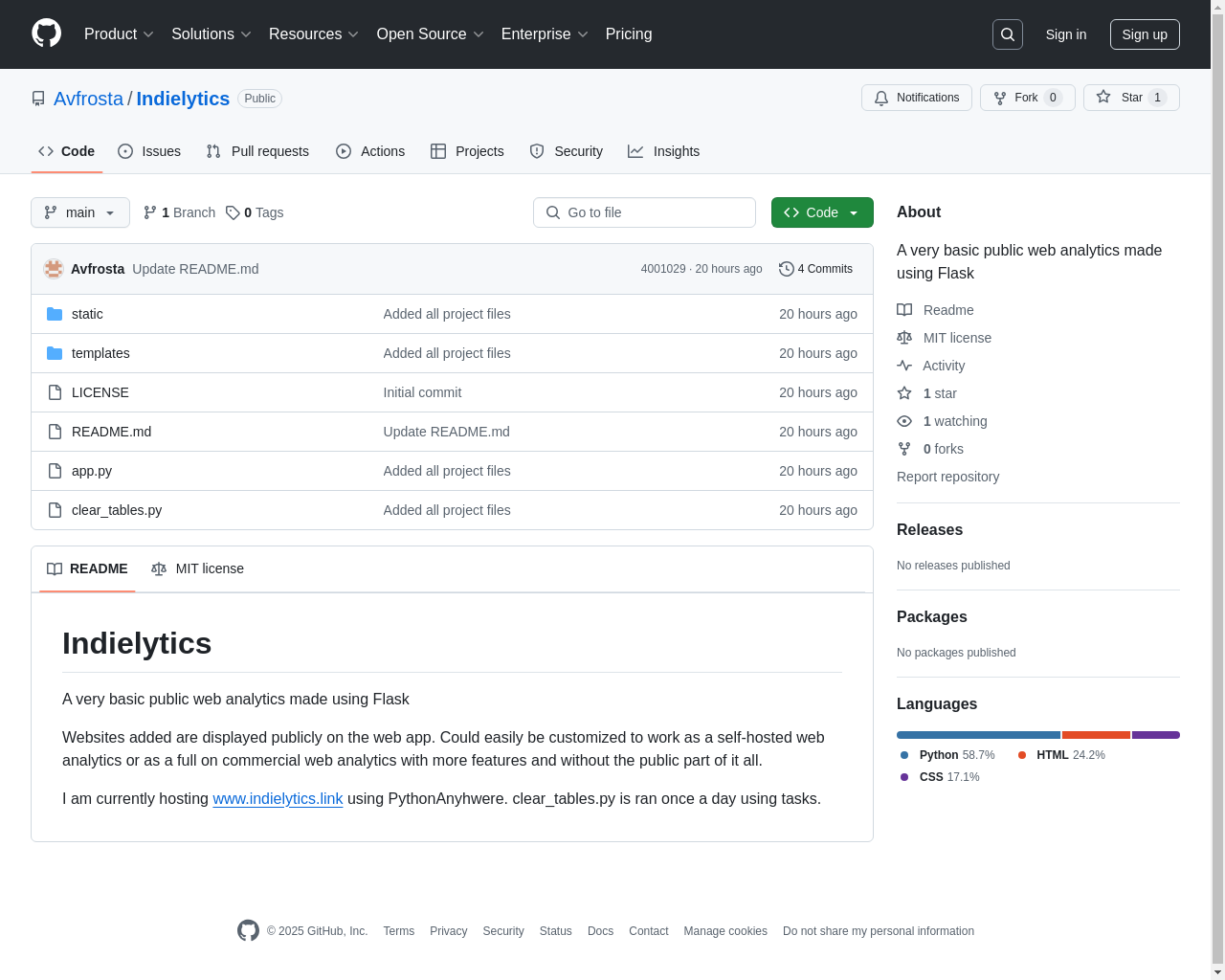Image resolution: width=1225 pixels, height=980 pixels.
Task: Open the GitHub homepage logo
Action: 47,33
